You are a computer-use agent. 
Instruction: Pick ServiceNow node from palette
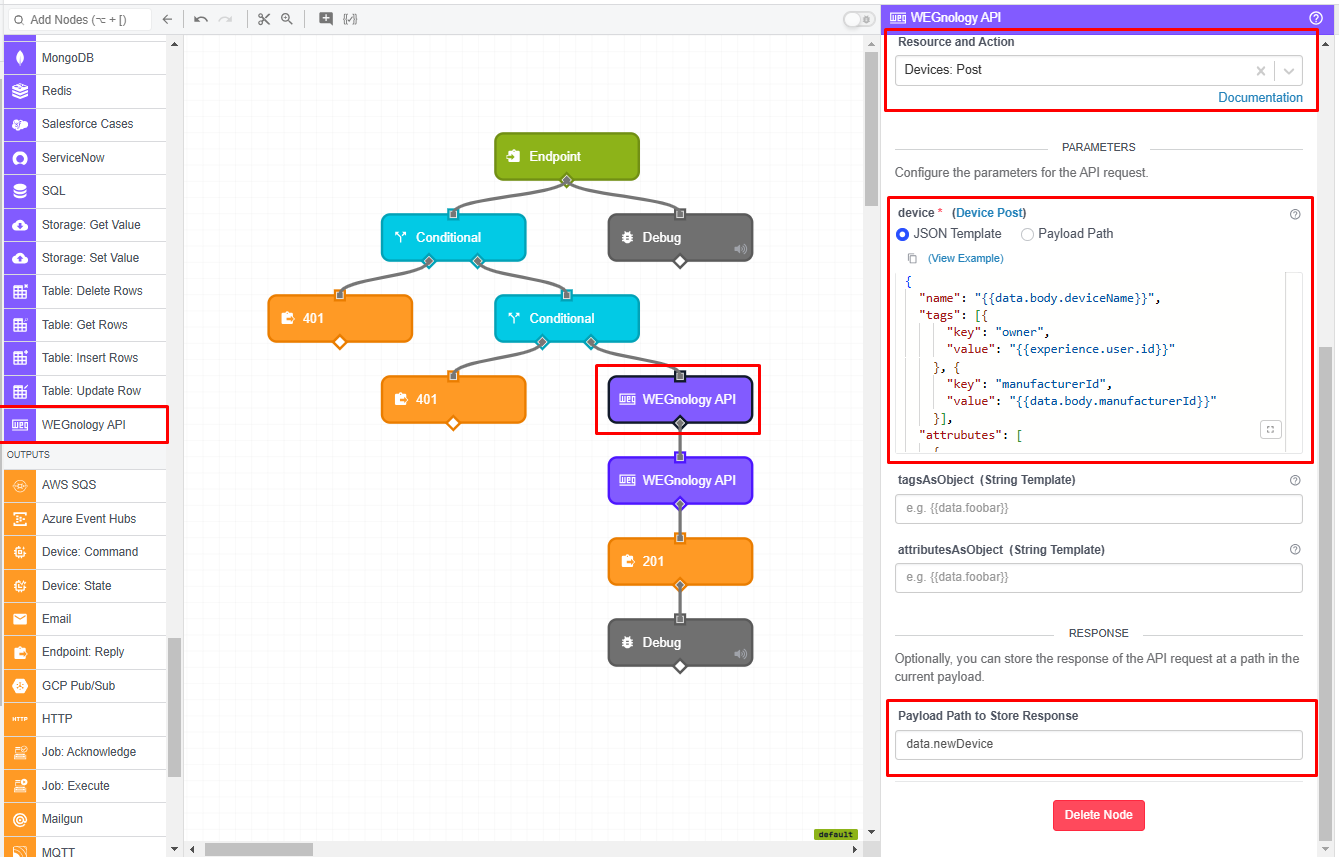[x=84, y=158]
